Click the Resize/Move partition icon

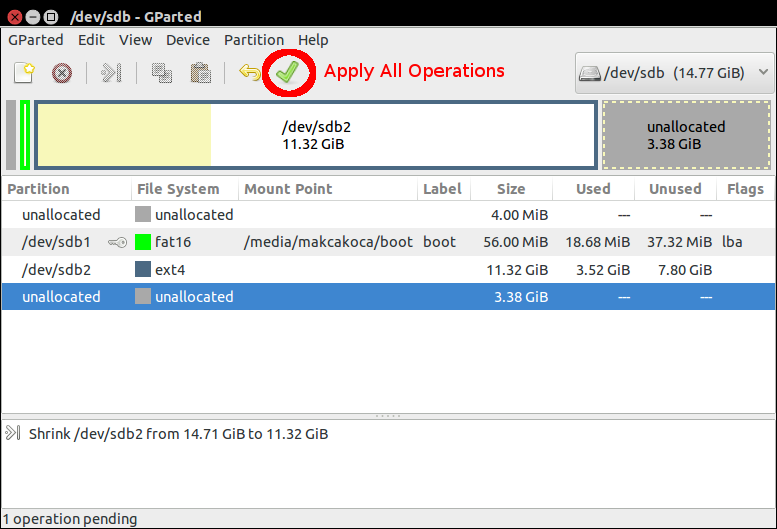111,72
